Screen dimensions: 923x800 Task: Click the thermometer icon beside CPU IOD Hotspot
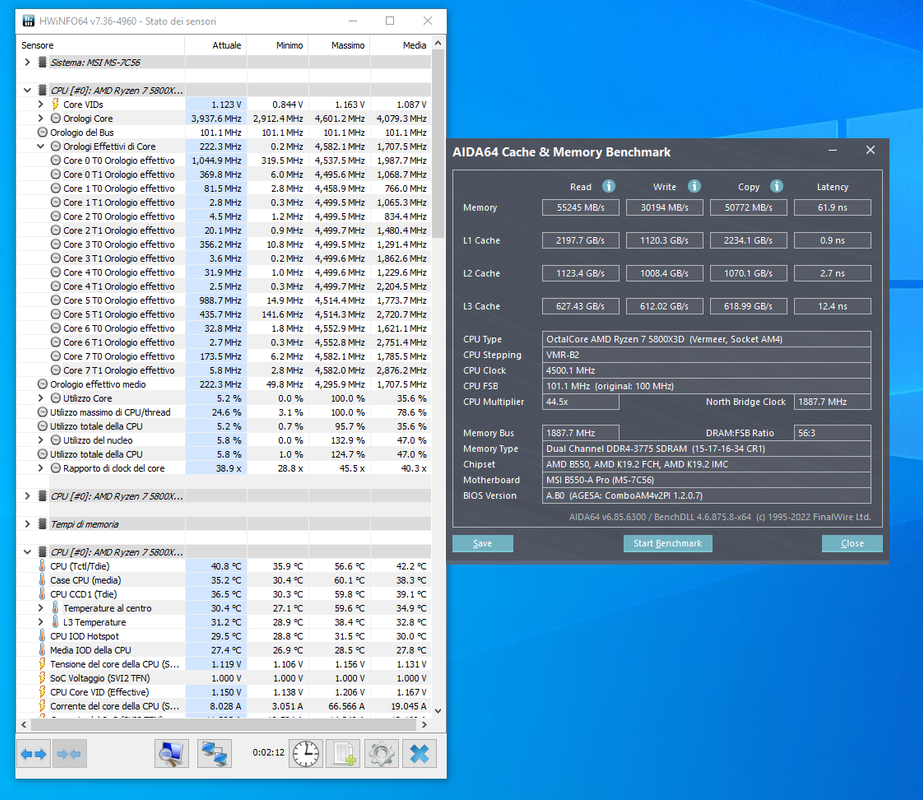click(42, 636)
